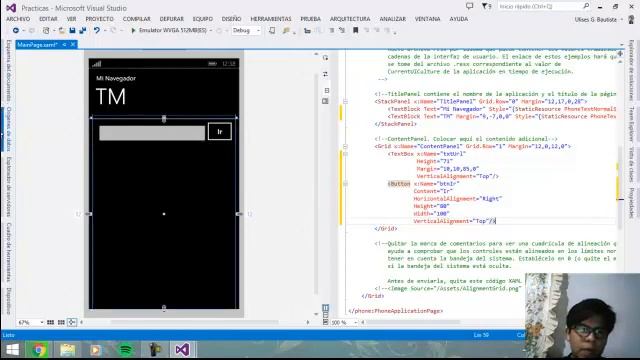
Task: Select the gray TextBox in the designer
Action: (152, 133)
